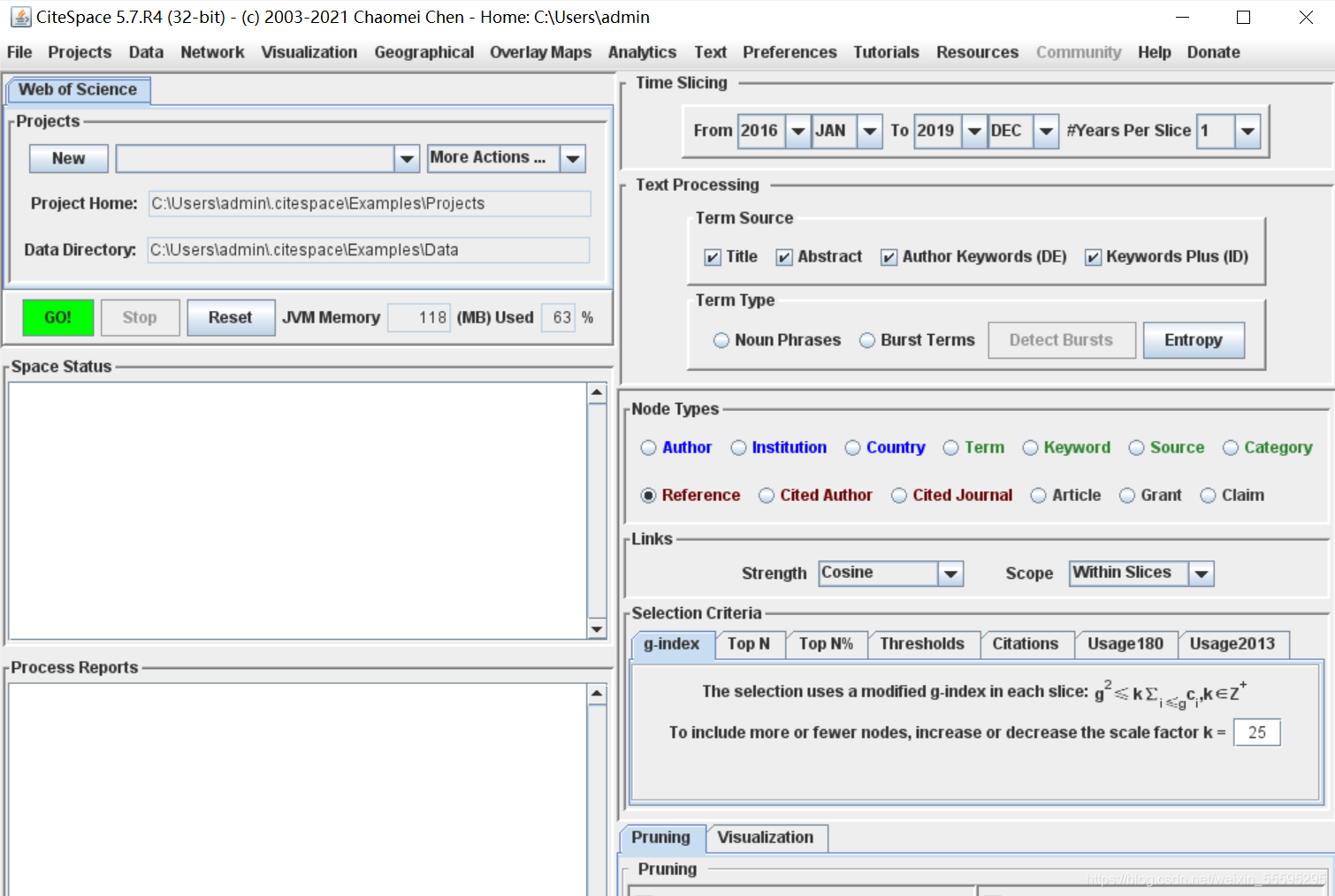Screen dimensions: 1335x896
Task: Tick the Title term source checkbox
Action: 713,257
